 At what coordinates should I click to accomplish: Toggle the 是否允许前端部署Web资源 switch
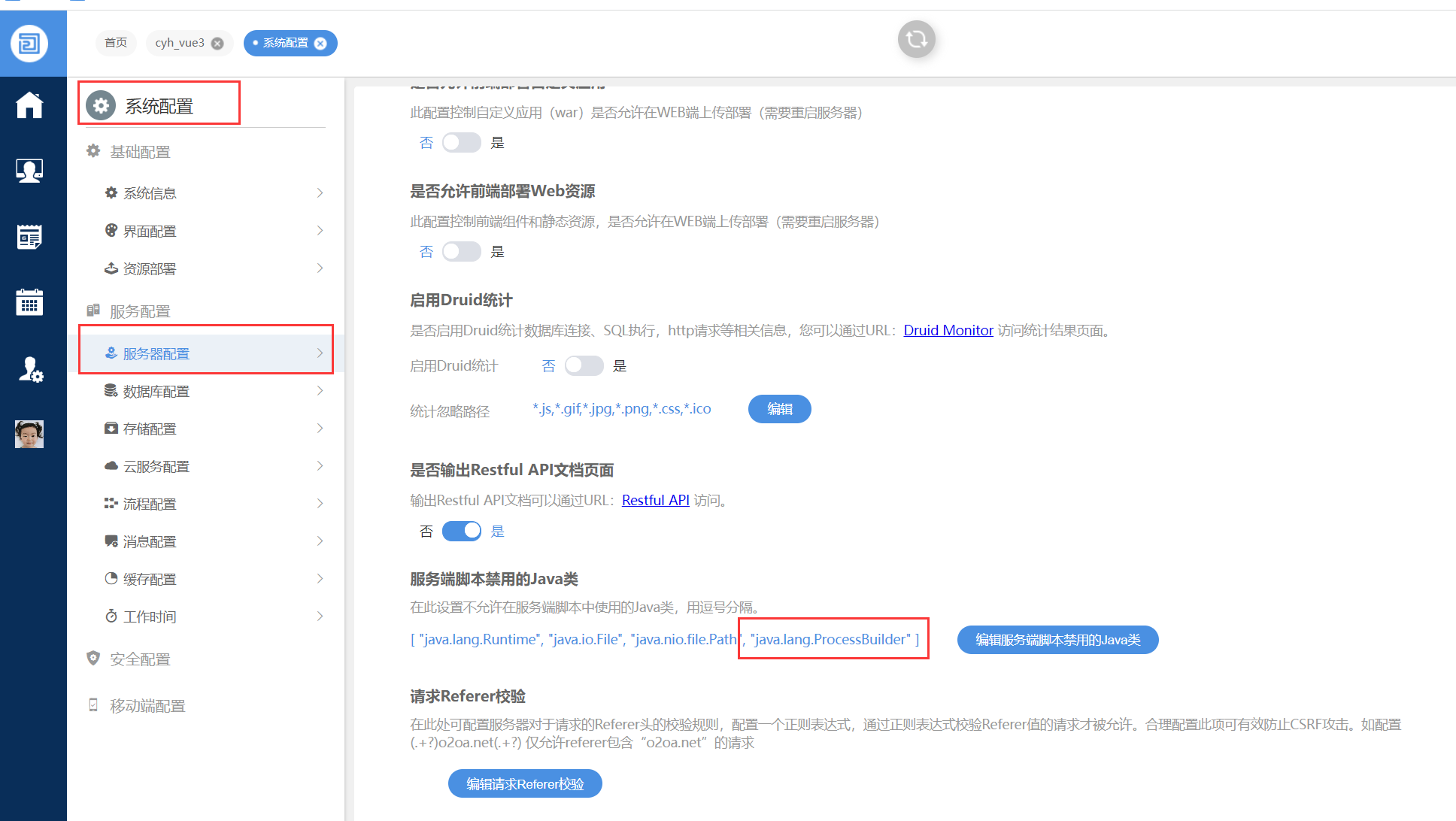(x=461, y=251)
